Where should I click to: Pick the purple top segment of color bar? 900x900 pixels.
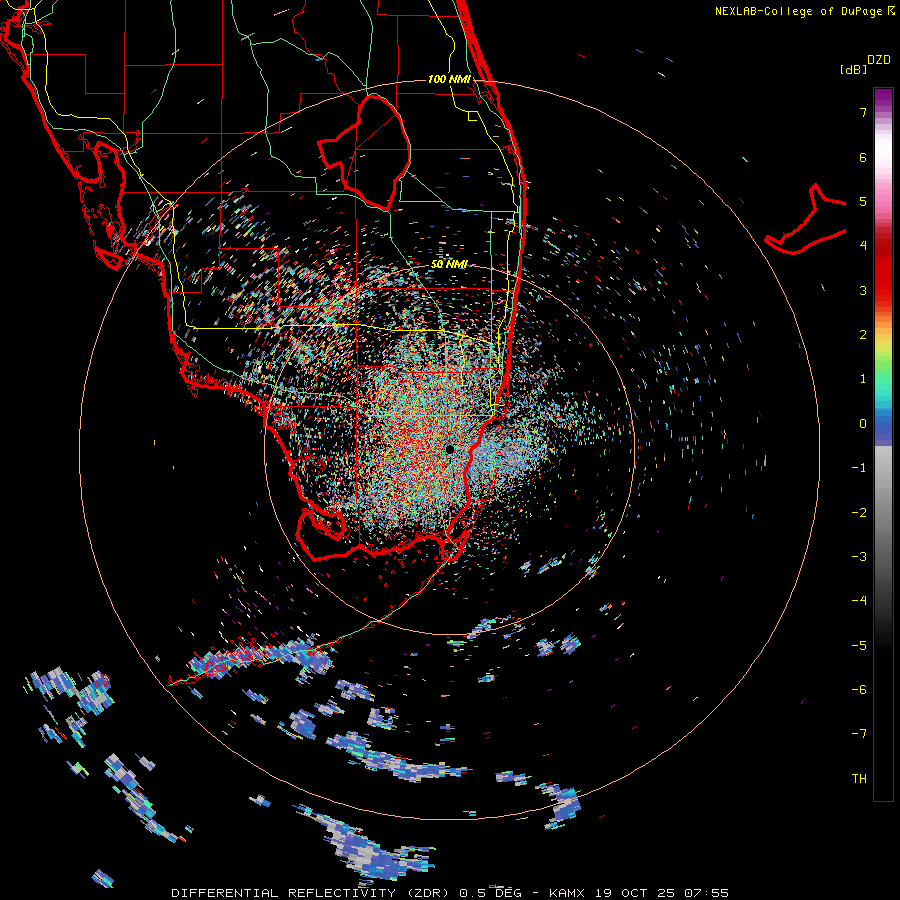click(883, 98)
